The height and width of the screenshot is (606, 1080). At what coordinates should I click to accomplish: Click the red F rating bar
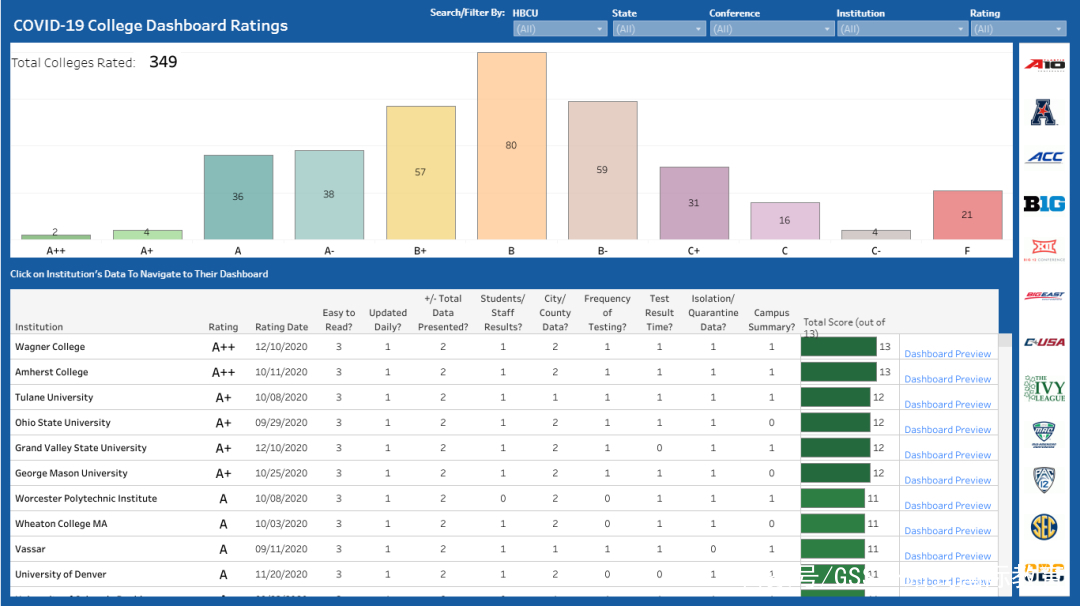(x=967, y=215)
